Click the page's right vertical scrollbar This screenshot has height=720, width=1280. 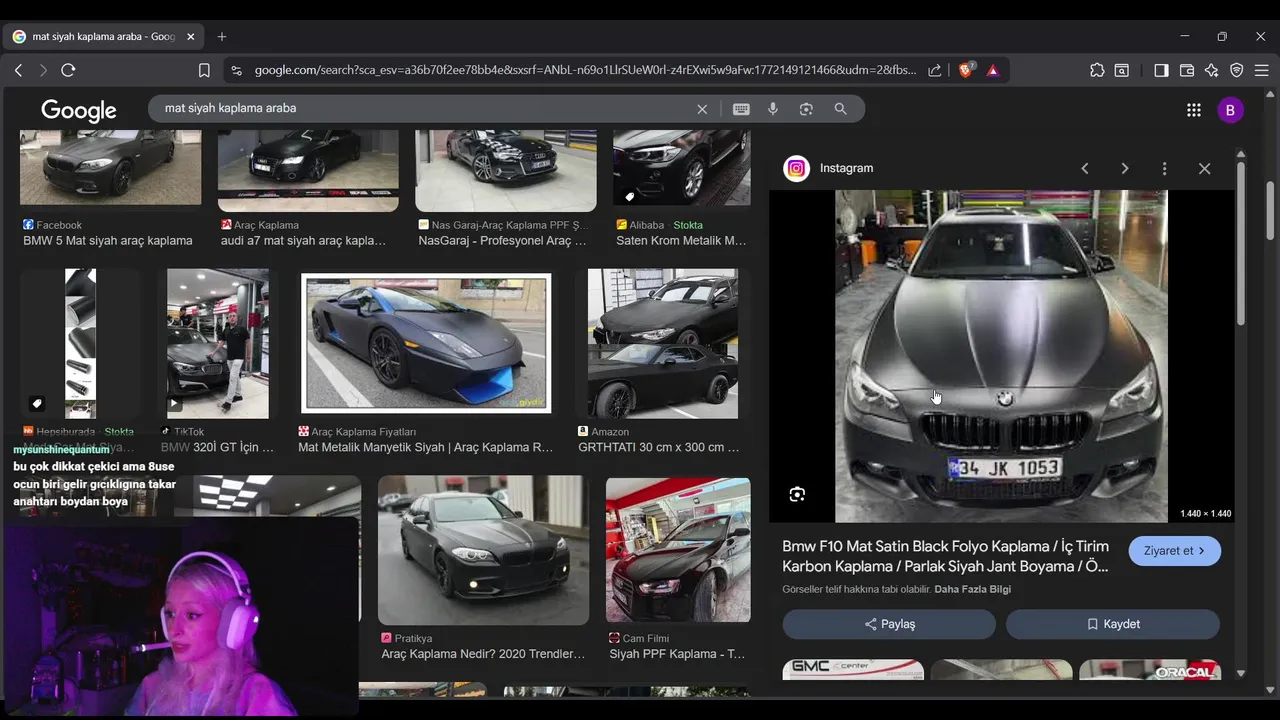(x=1271, y=210)
